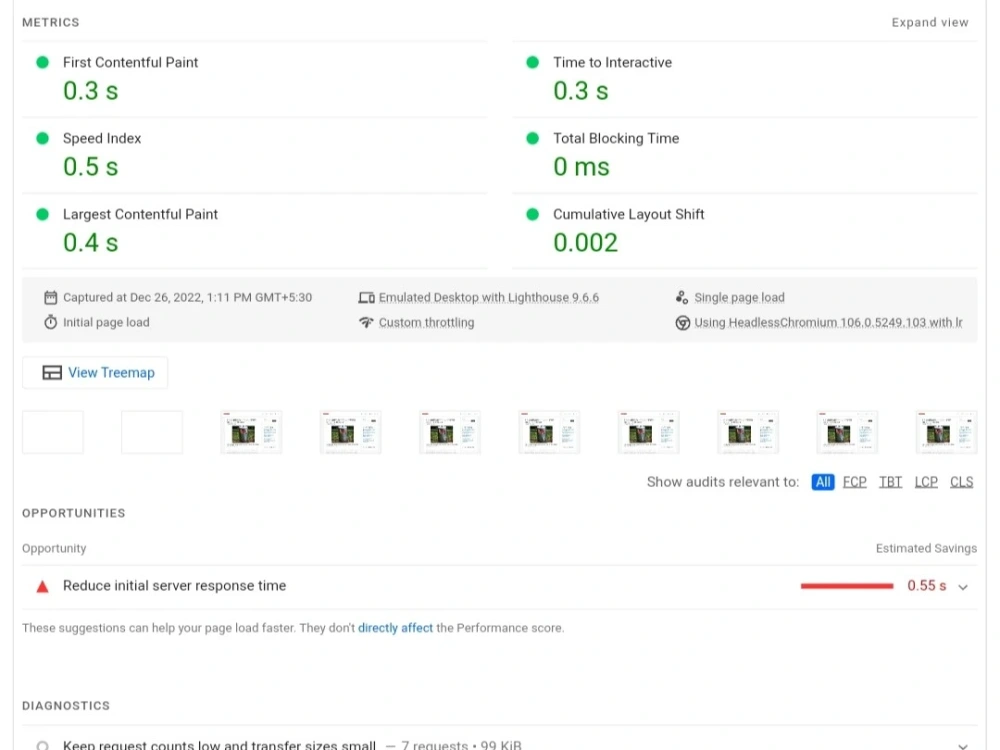Click green dot beside Largest Contentful Paint
Screen dimensions: 1000x750
(x=43, y=214)
